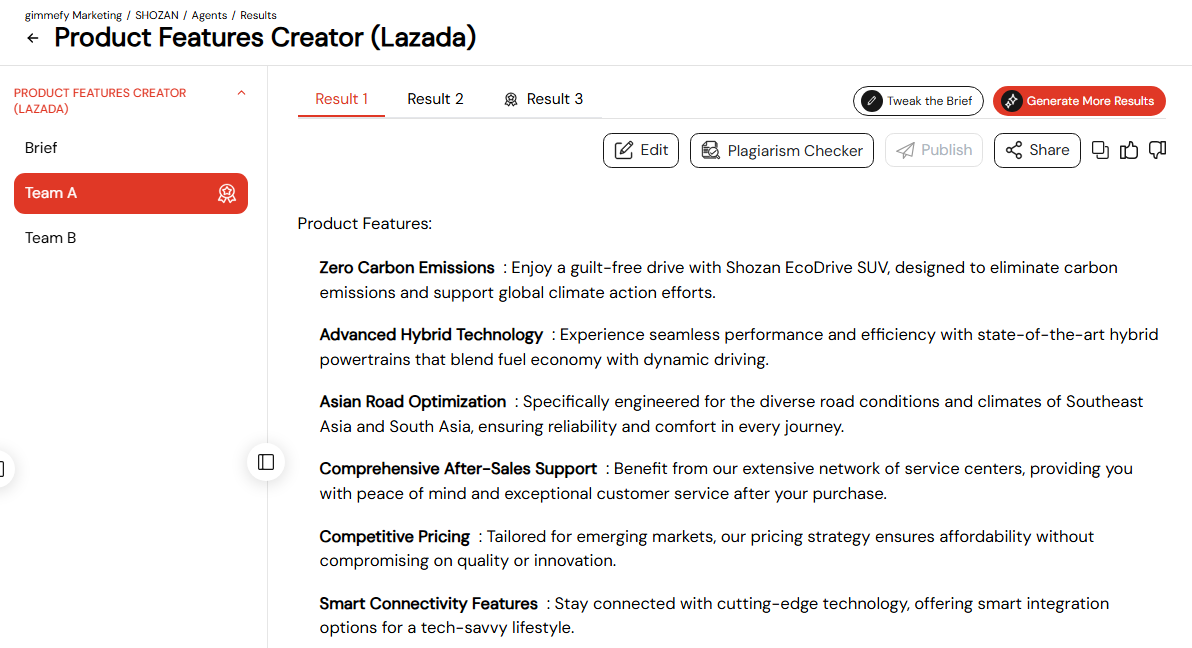The width and height of the screenshot is (1192, 648).
Task: Run the Plagiarism Checker
Action: click(x=781, y=151)
